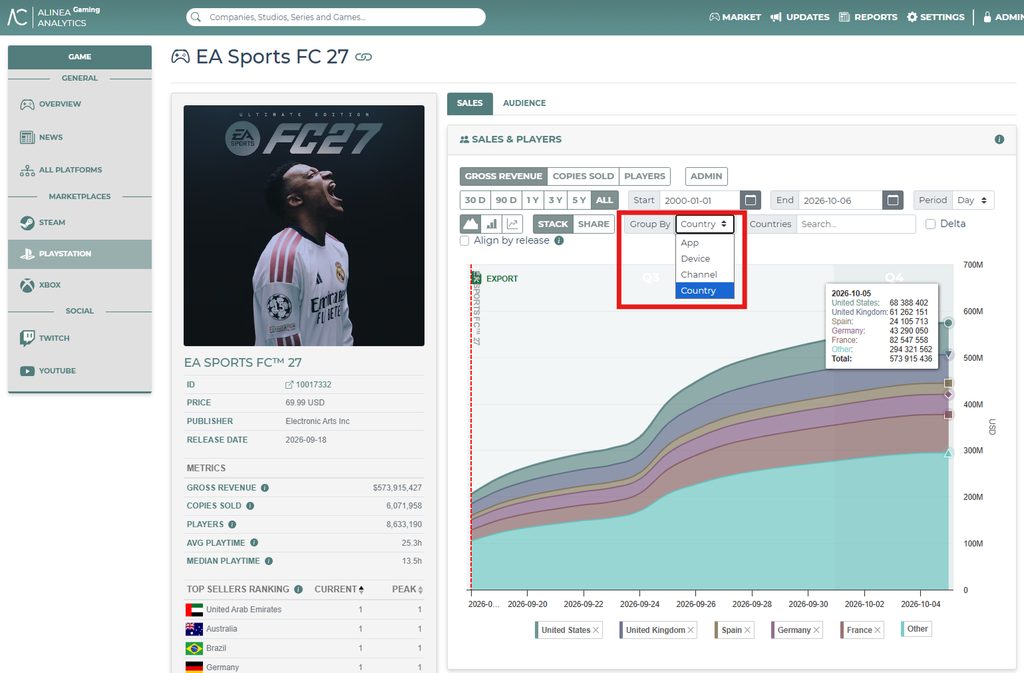Screen dimensions: 1024x673
Task: Select SHARE chart mode
Action: pyautogui.click(x=593, y=224)
